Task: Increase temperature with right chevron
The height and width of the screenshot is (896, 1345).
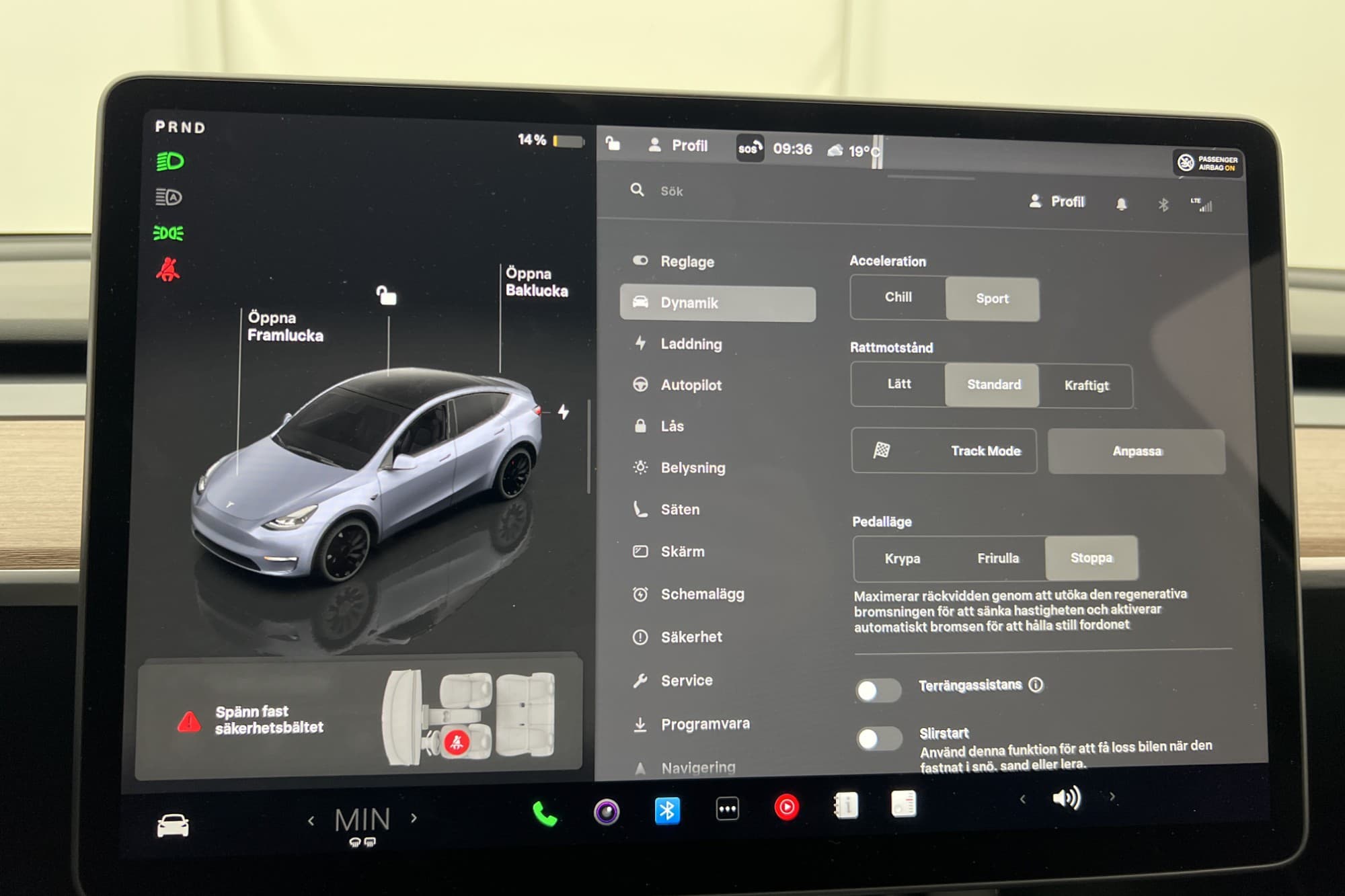Action: pyautogui.click(x=414, y=818)
